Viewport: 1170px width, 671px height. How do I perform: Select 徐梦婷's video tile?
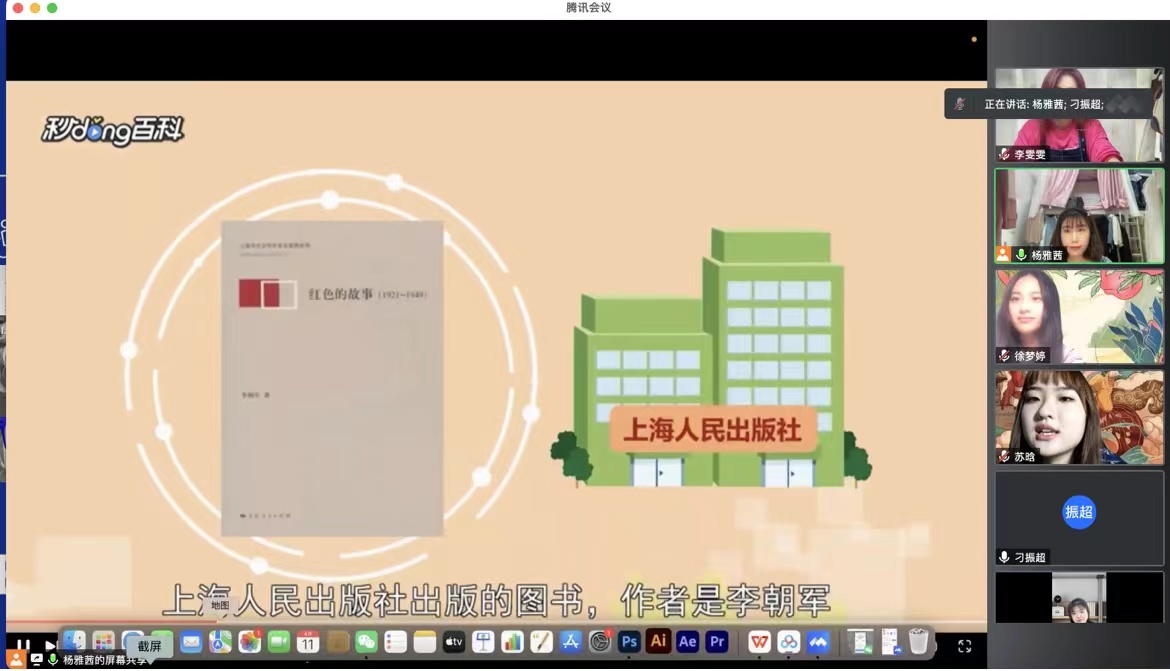1079,316
